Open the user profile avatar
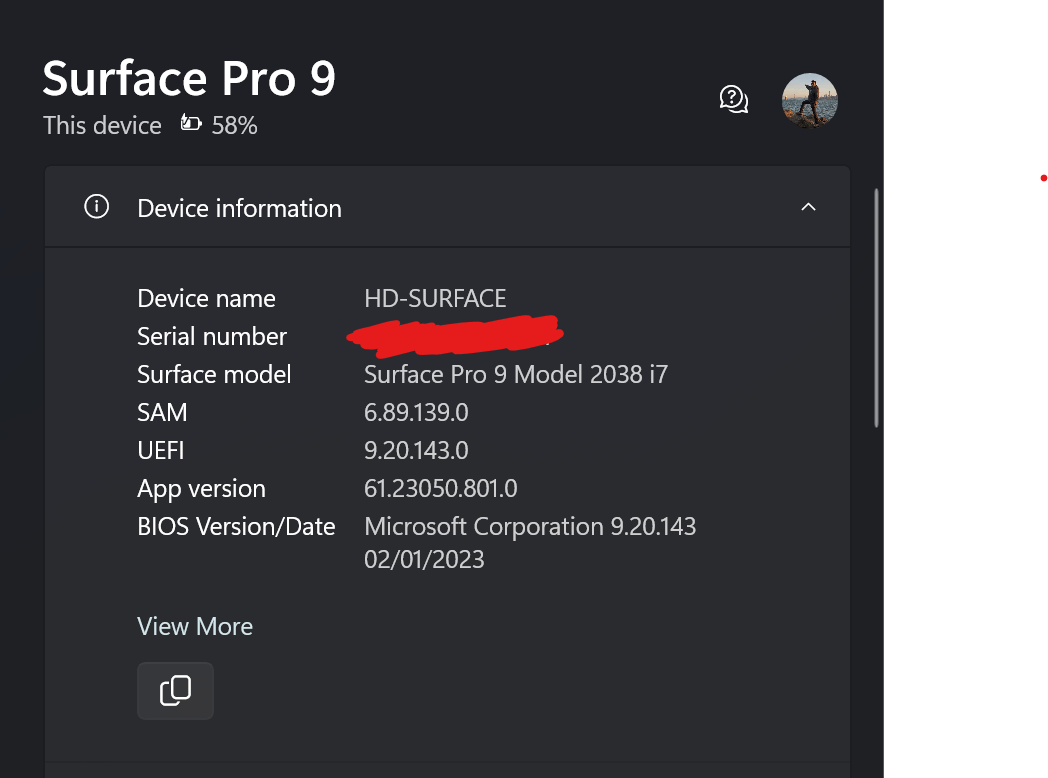The width and height of the screenshot is (1048, 778). 809,100
